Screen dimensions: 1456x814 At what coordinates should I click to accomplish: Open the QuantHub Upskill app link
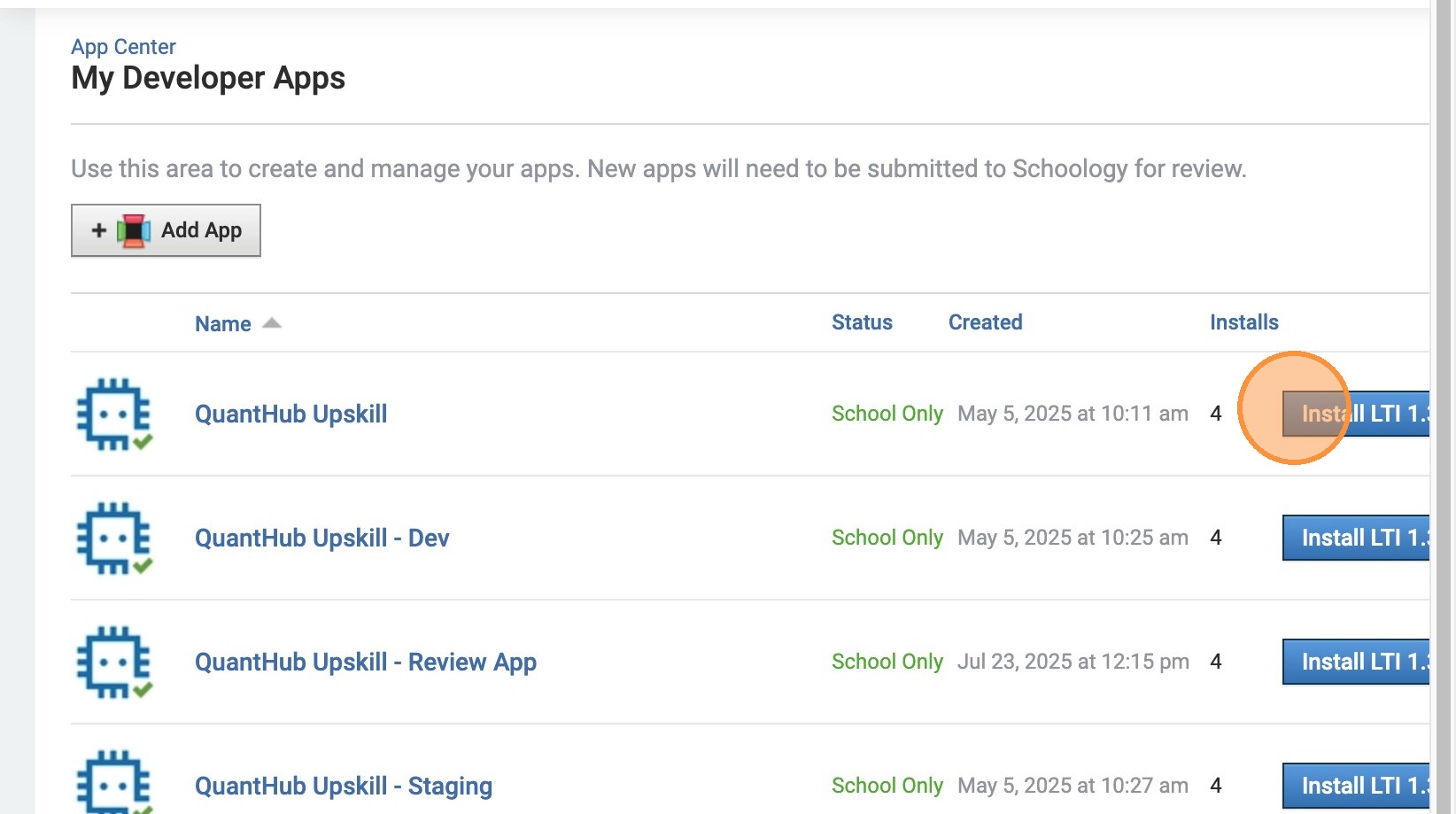click(290, 415)
